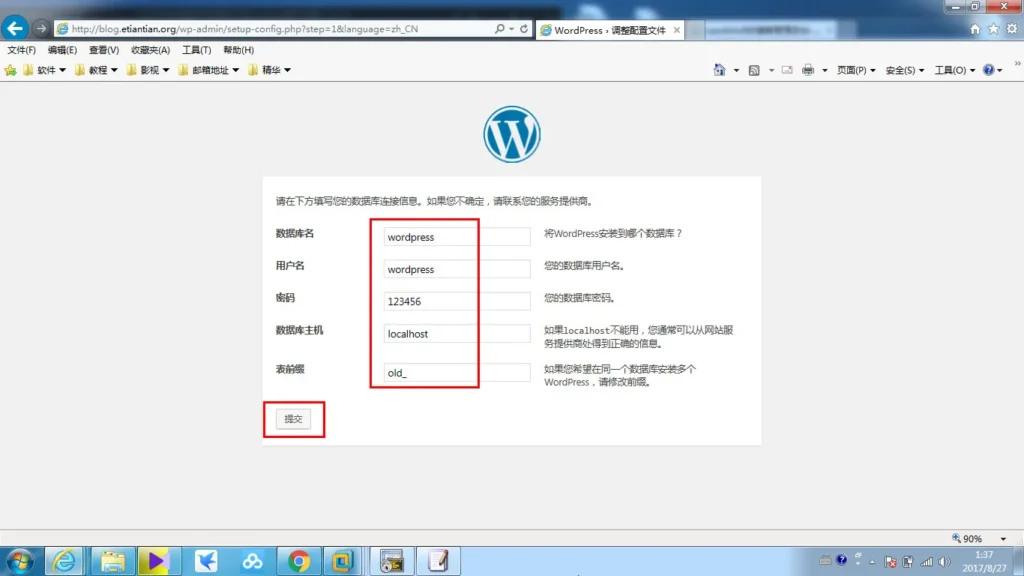Open the zoom level 90% dropdown

(x=972, y=538)
